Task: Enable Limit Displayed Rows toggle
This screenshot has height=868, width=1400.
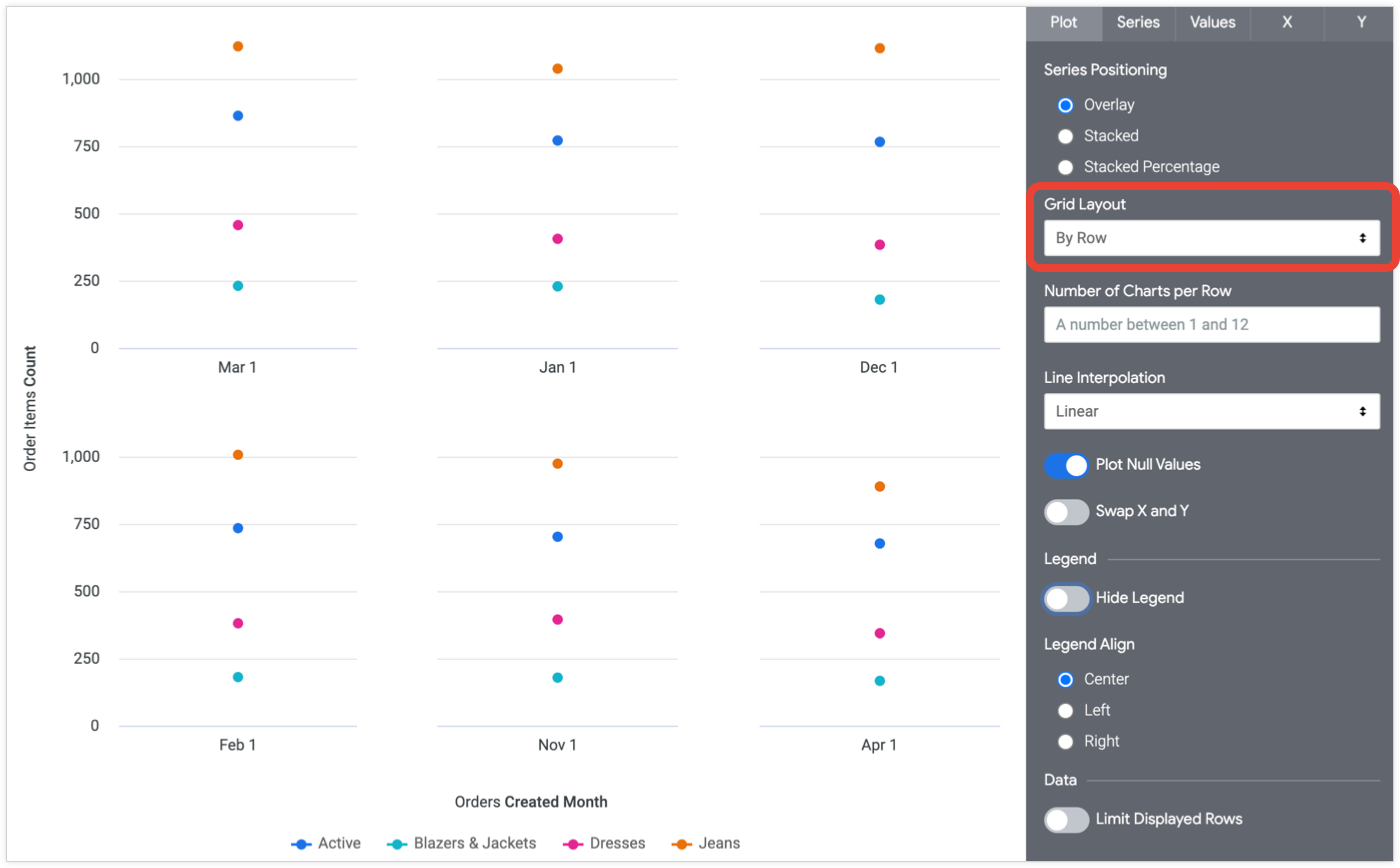Action: tap(1066, 820)
